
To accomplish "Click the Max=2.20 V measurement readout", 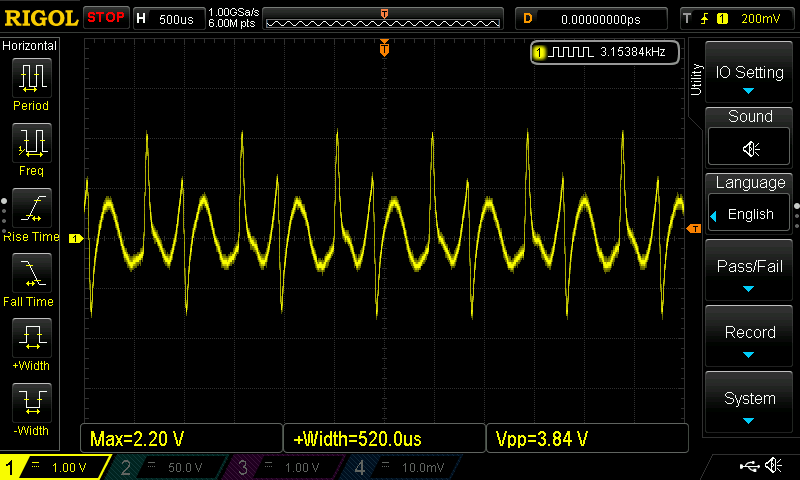I will (181, 438).
